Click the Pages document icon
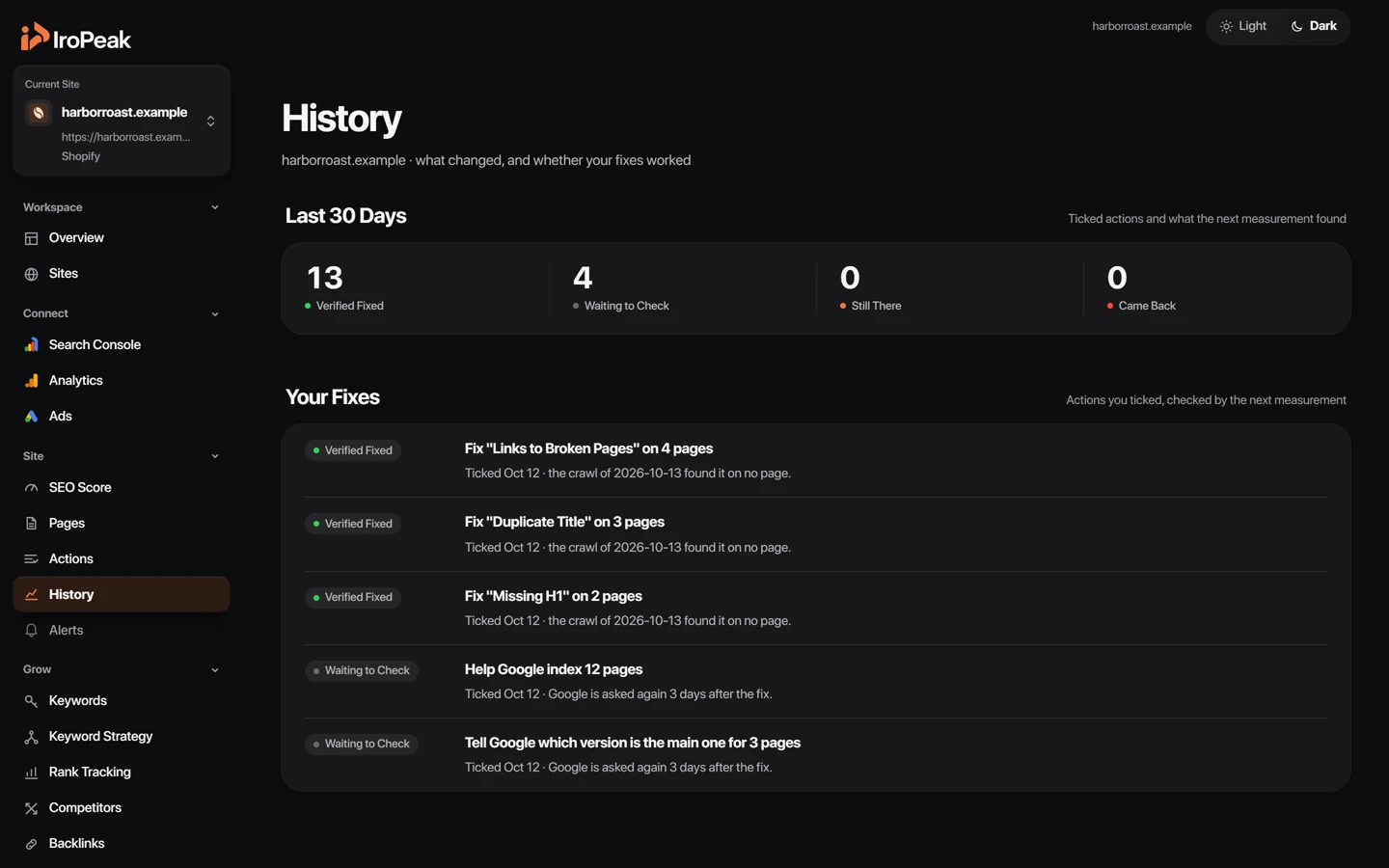 31,524
